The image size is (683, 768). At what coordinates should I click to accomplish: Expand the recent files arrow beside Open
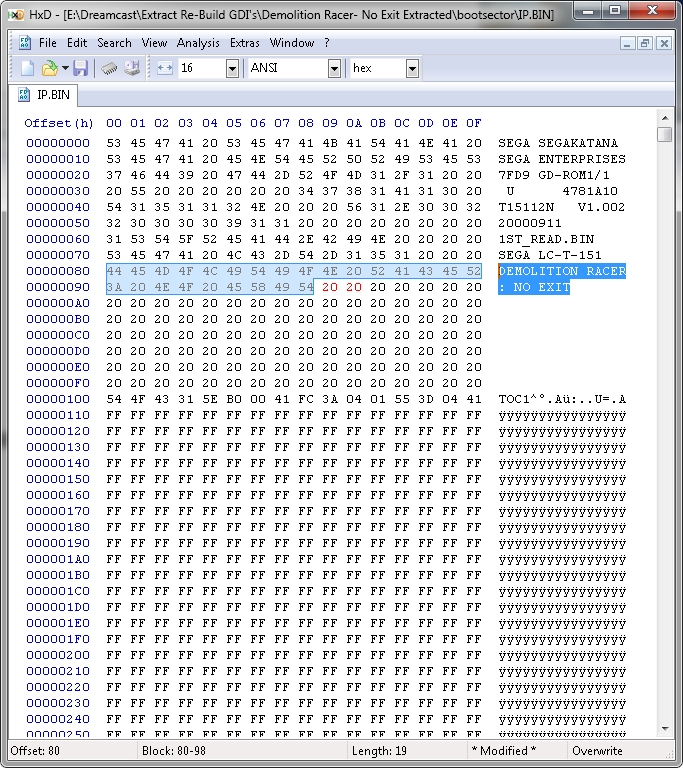click(x=65, y=68)
